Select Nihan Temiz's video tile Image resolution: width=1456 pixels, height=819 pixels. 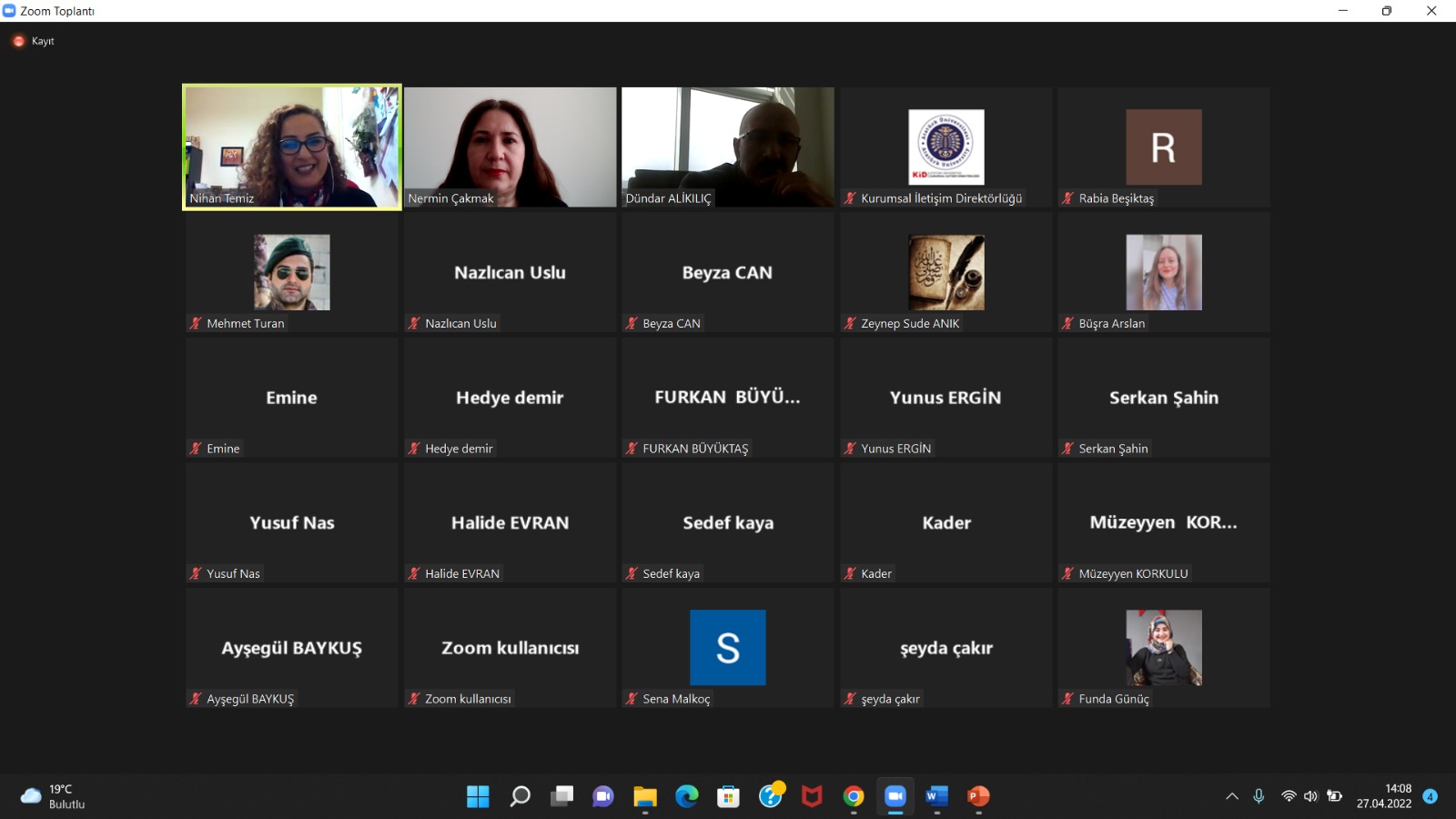292,147
